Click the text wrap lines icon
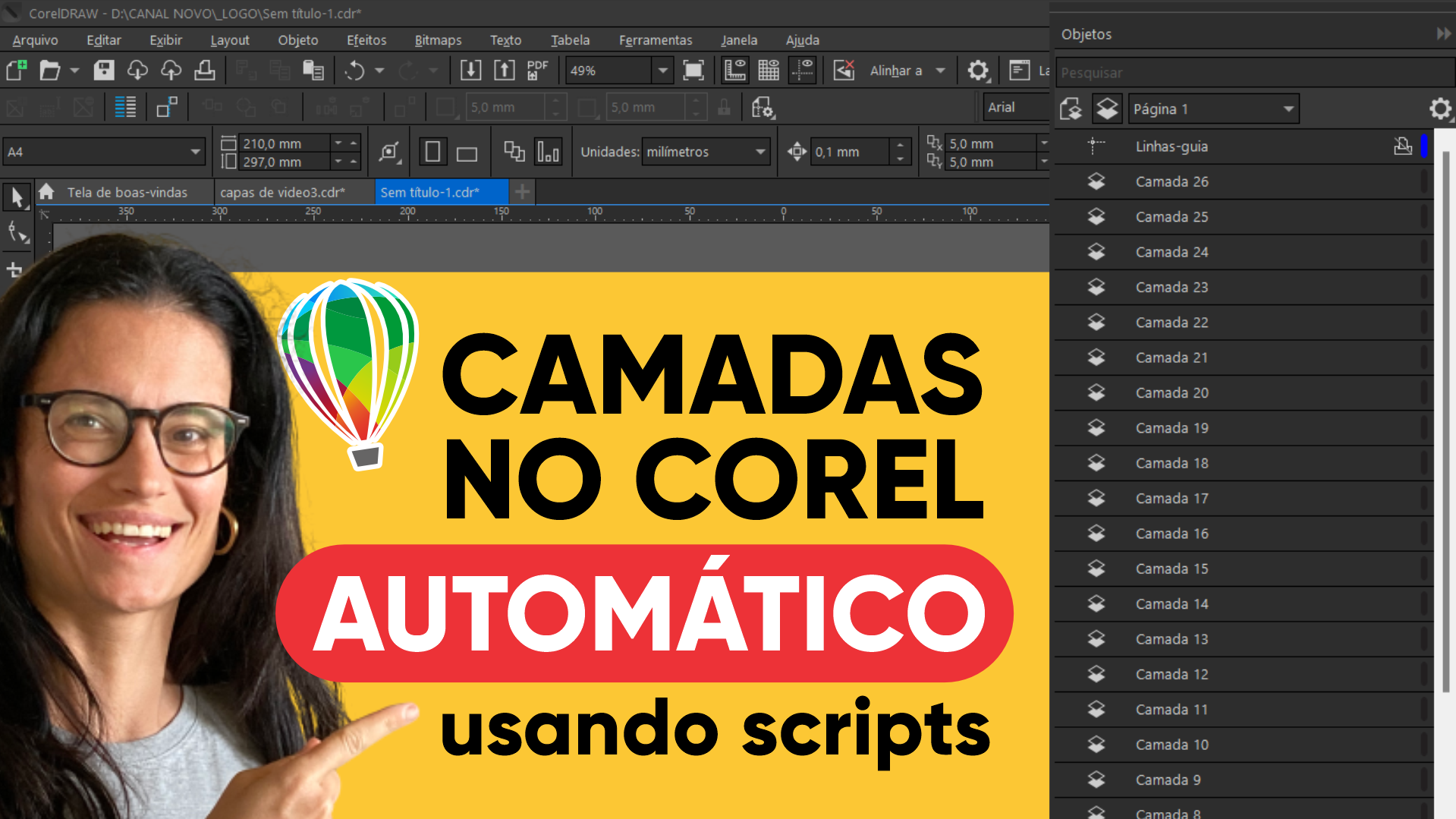 coord(125,107)
